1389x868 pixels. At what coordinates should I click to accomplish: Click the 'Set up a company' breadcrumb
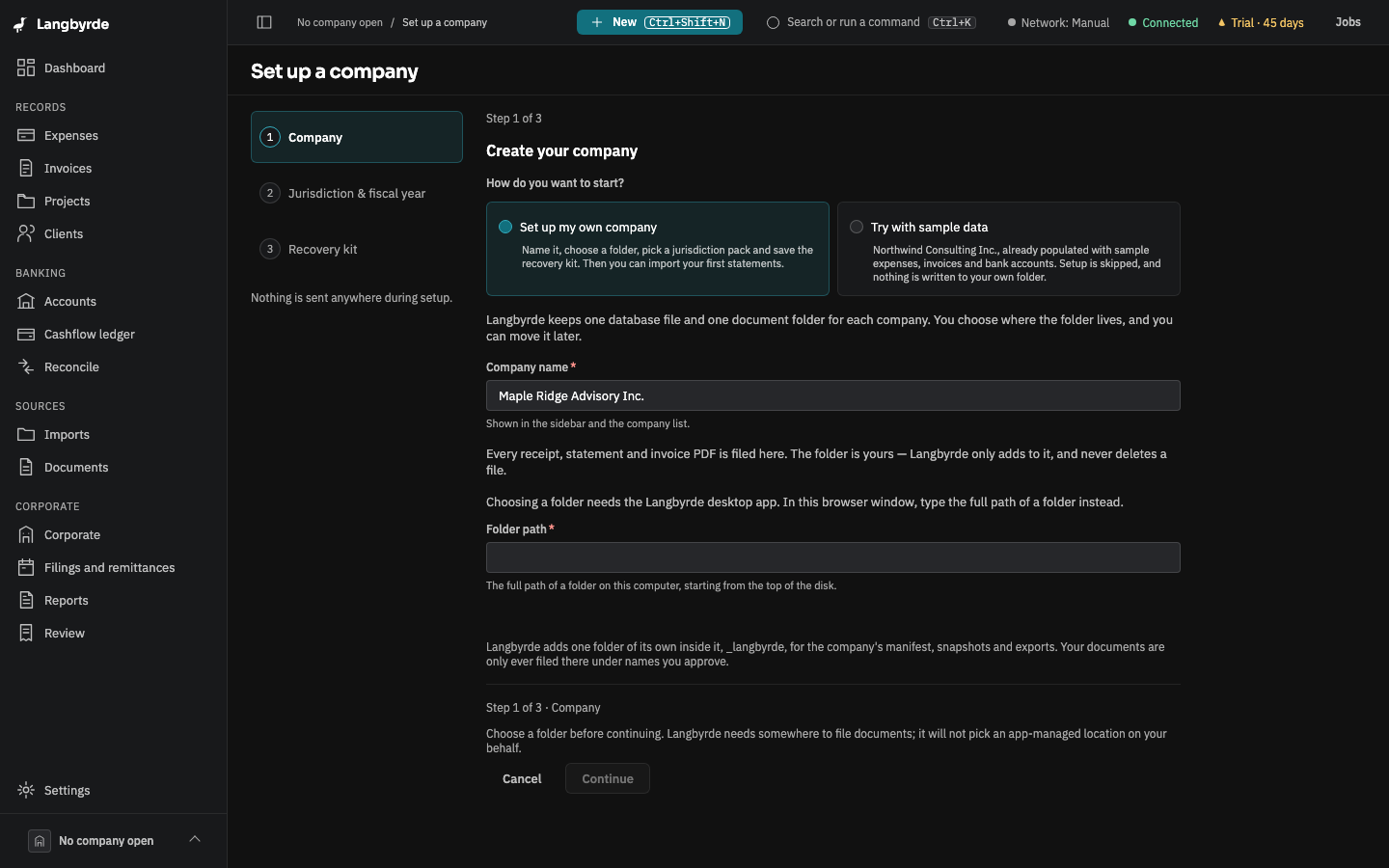point(445,22)
